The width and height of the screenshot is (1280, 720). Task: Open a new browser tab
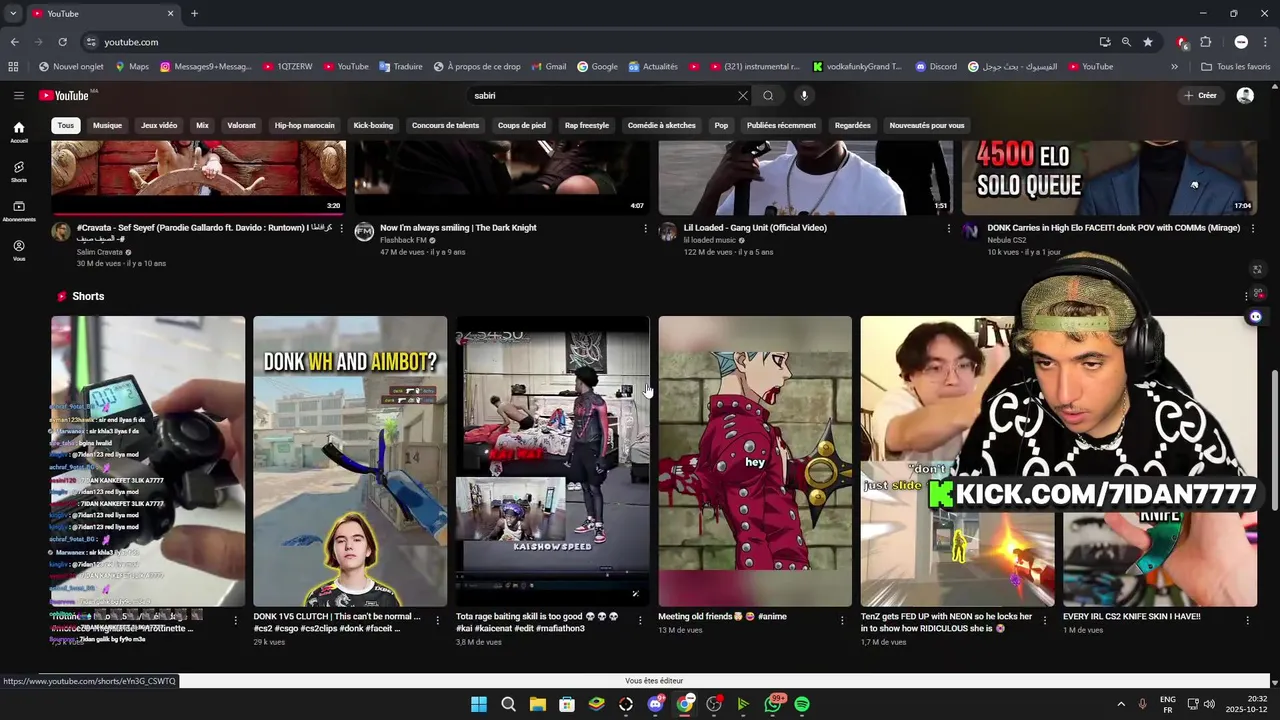click(194, 13)
